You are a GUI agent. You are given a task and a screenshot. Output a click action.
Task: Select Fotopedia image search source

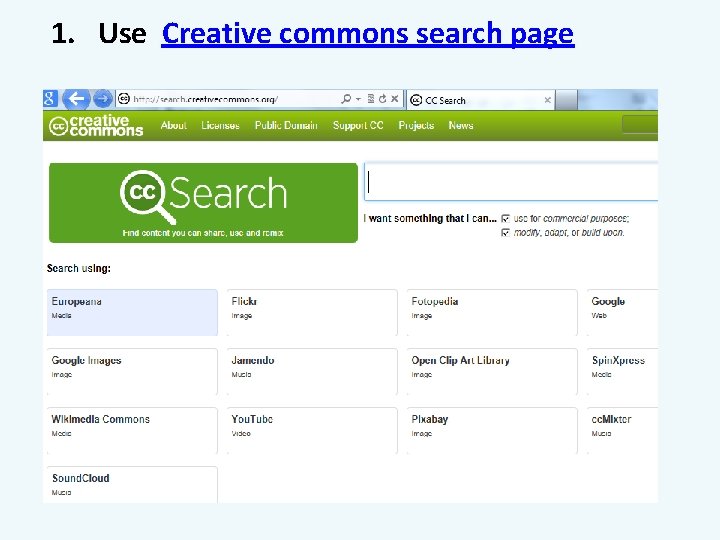coord(492,312)
